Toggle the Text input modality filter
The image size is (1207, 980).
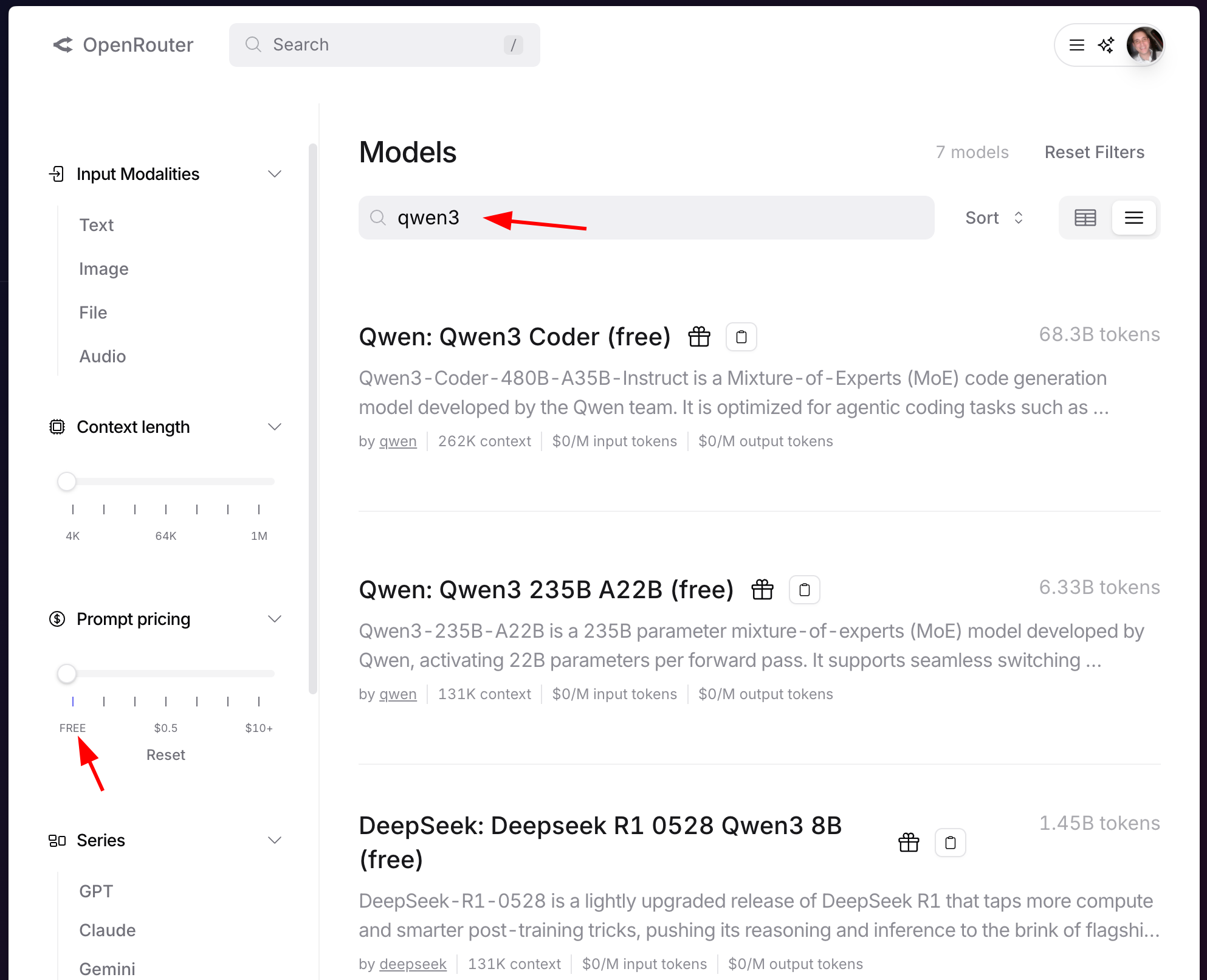[97, 225]
